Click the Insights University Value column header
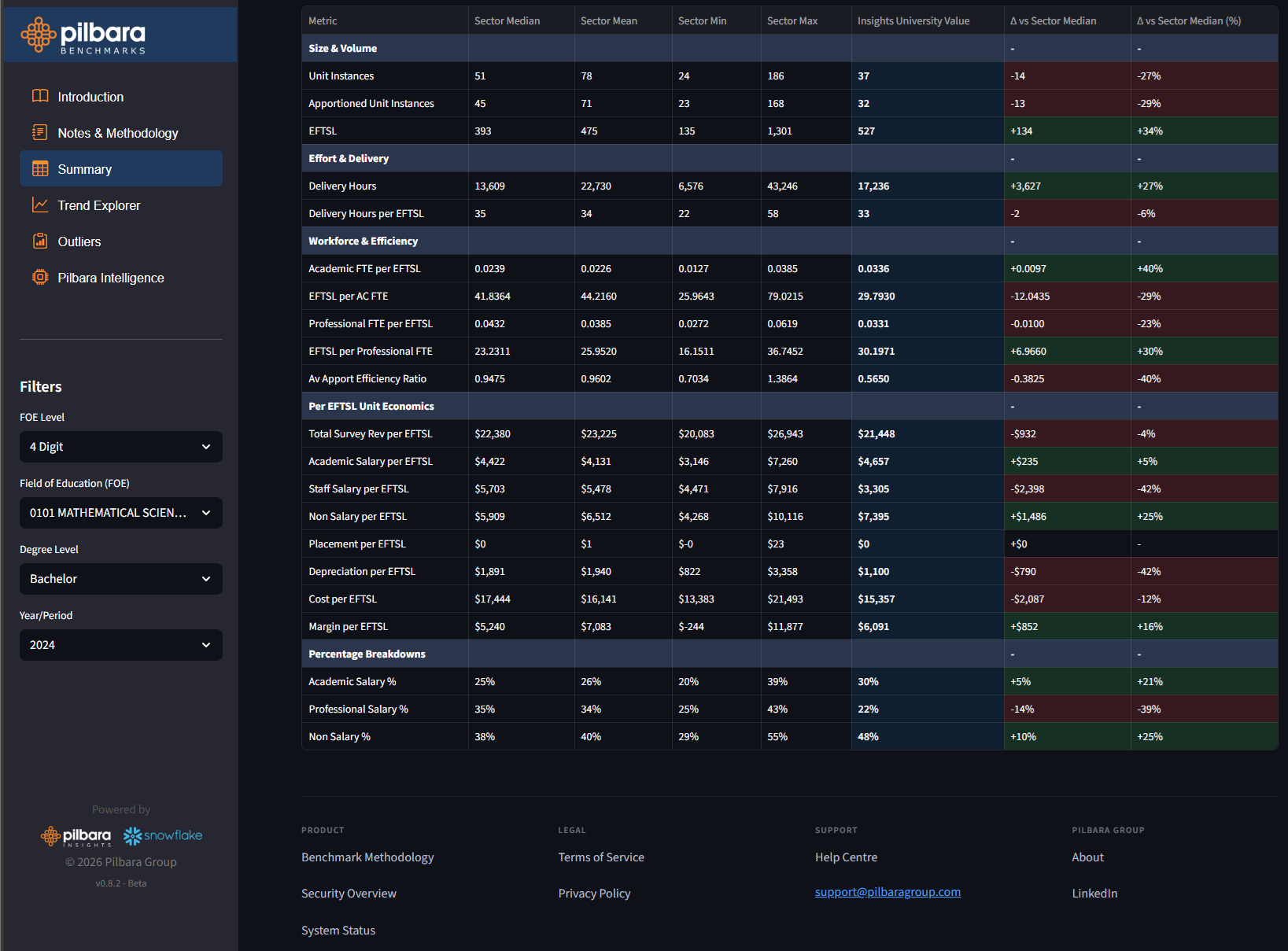 tap(913, 21)
